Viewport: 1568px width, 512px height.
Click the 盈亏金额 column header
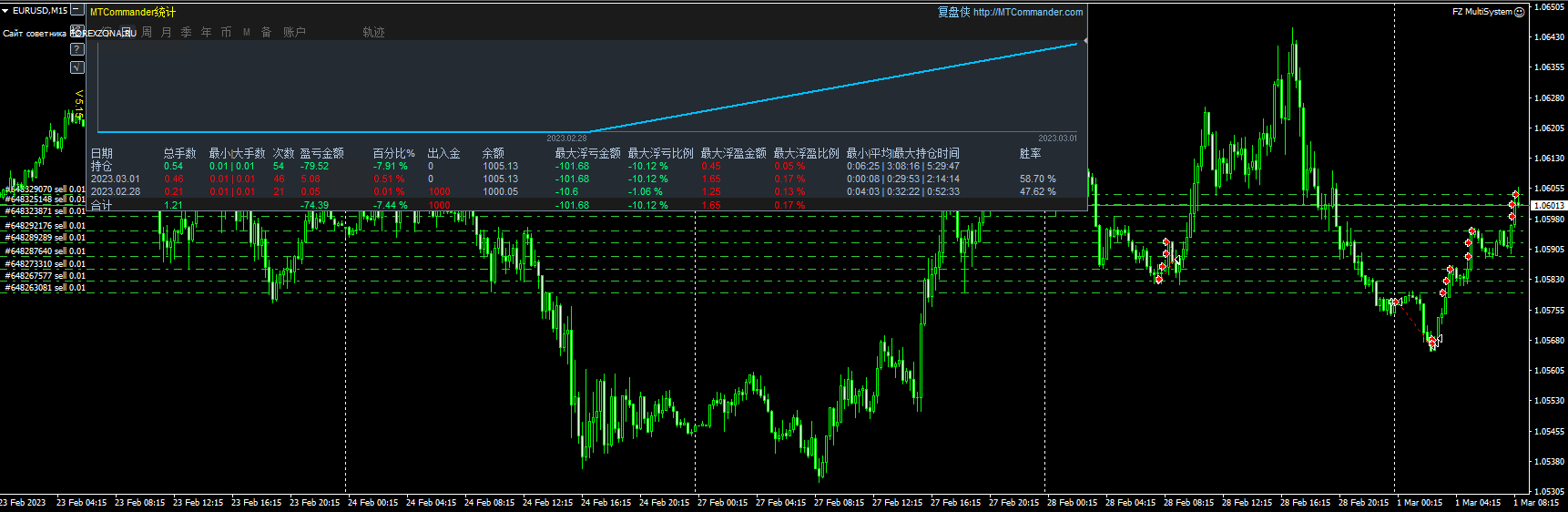322,153
